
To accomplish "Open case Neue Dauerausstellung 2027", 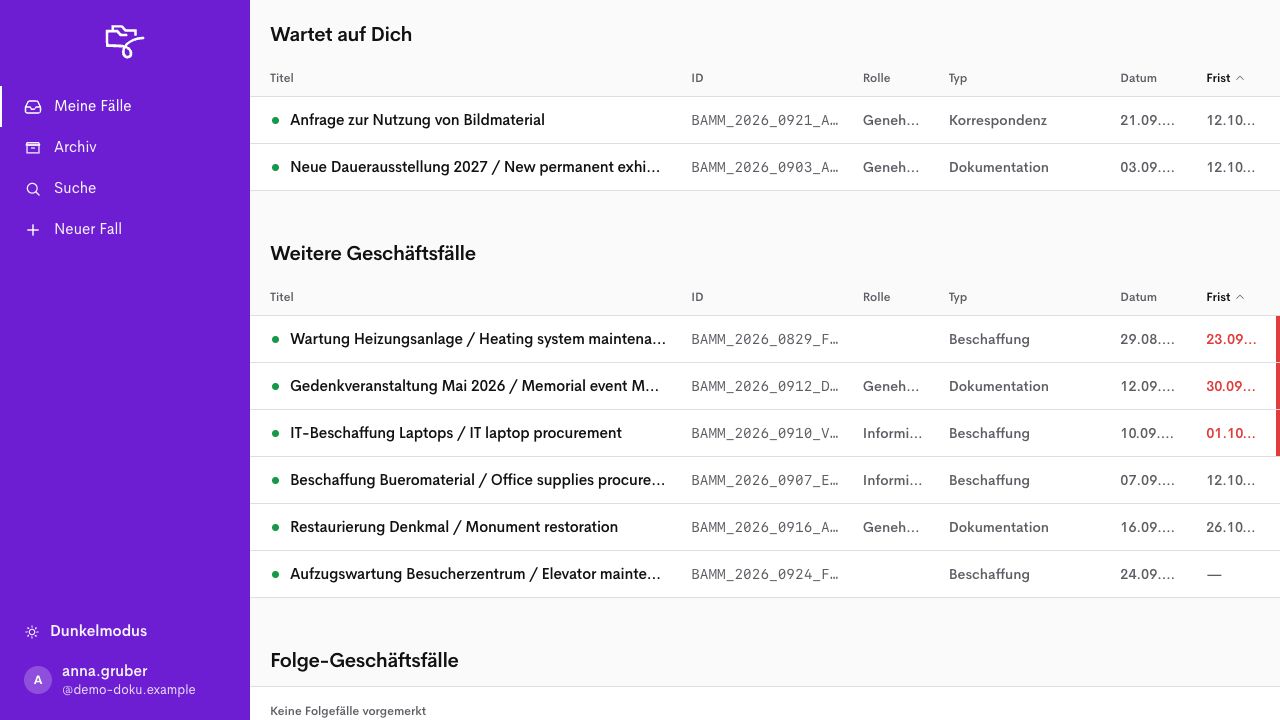I will coord(765,167).
